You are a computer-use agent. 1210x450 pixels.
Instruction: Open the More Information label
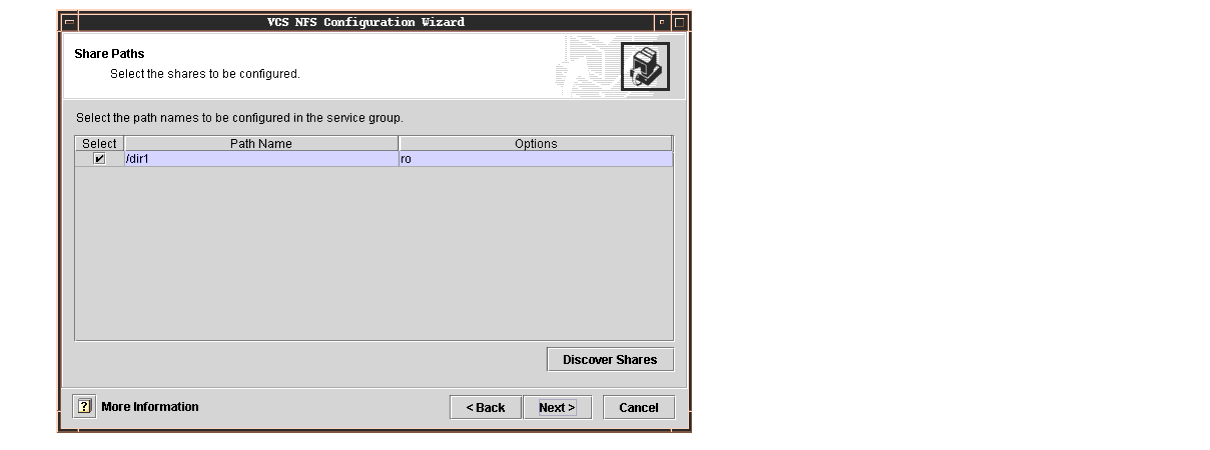click(x=150, y=407)
